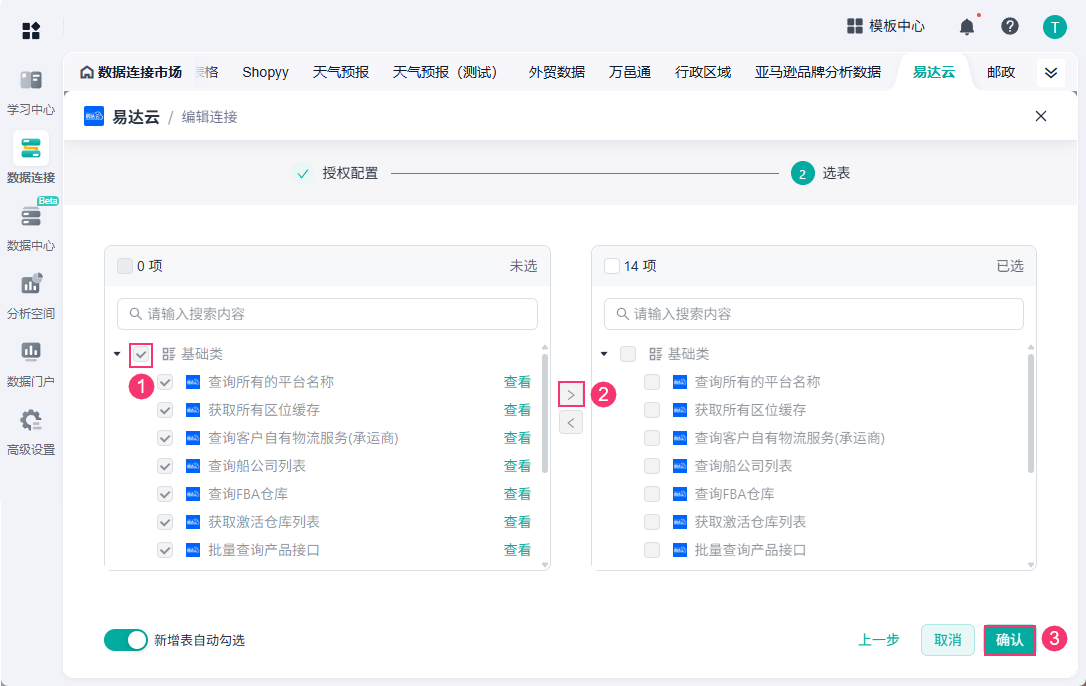This screenshot has height=686, width=1086.
Task: Click the right list vertical scrollbar
Action: [1031, 413]
